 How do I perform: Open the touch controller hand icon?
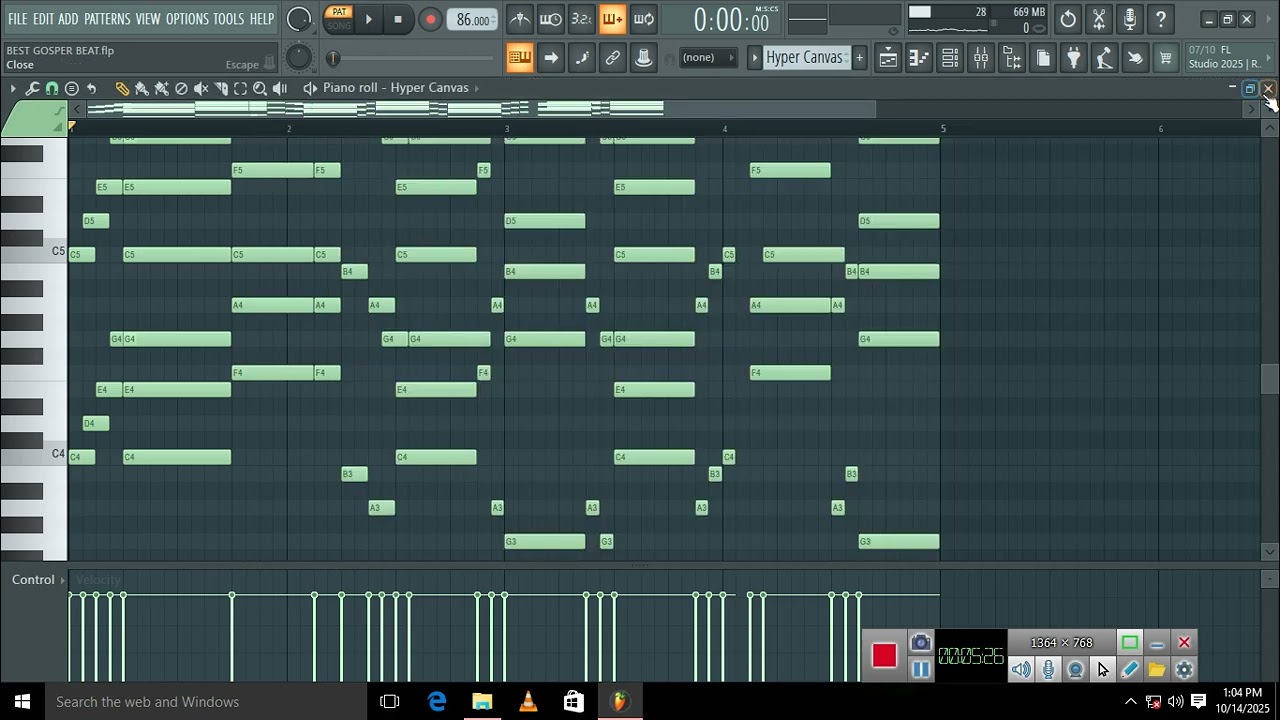(1135, 58)
